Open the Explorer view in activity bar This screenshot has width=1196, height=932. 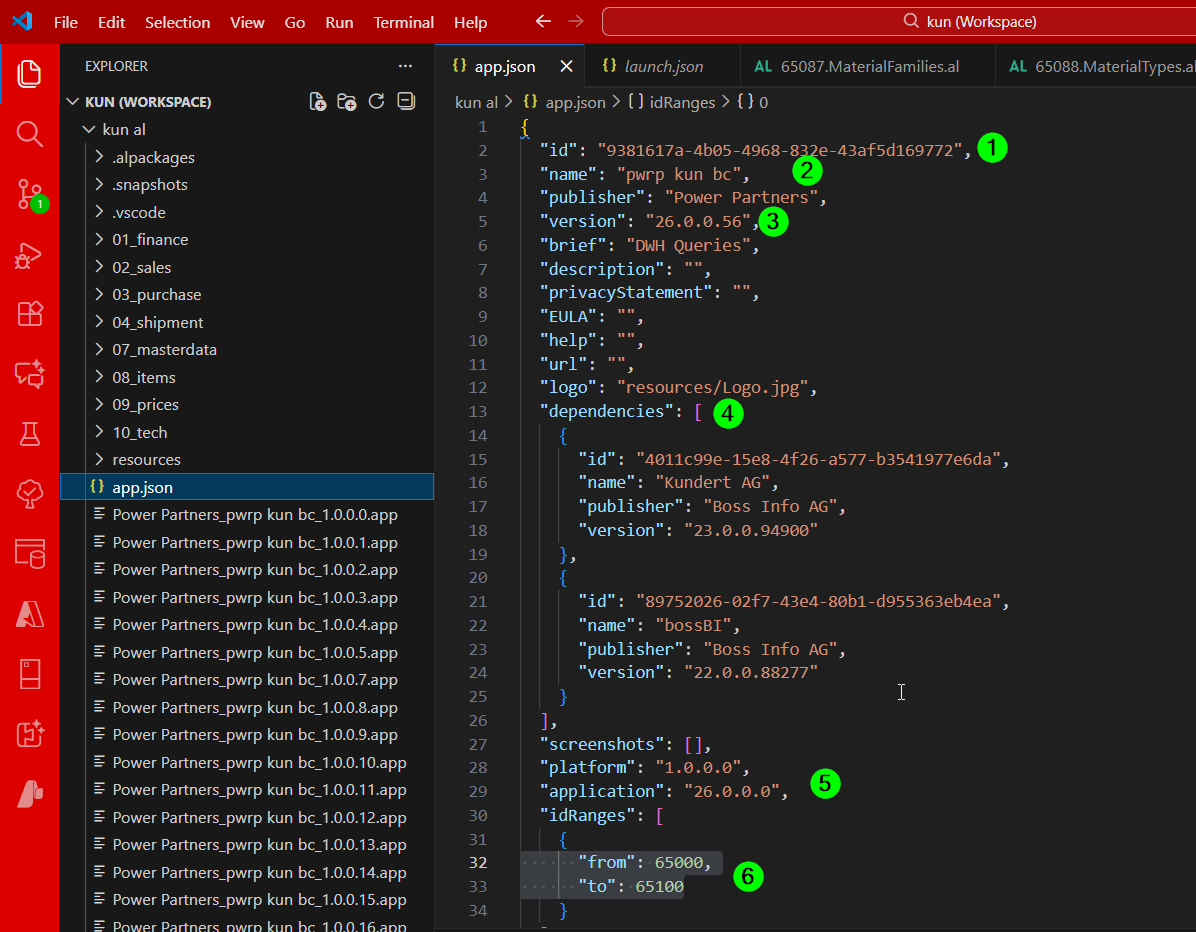(x=29, y=74)
